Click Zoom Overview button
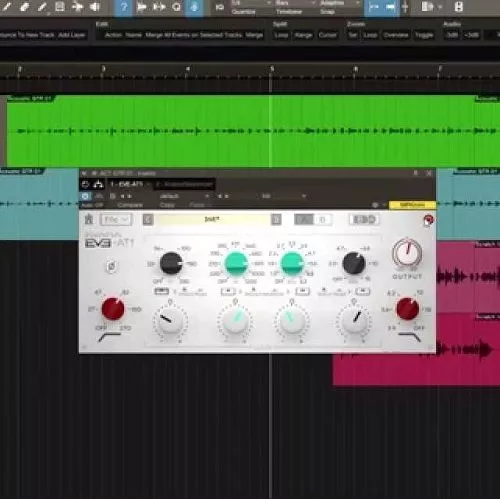 (x=396, y=35)
